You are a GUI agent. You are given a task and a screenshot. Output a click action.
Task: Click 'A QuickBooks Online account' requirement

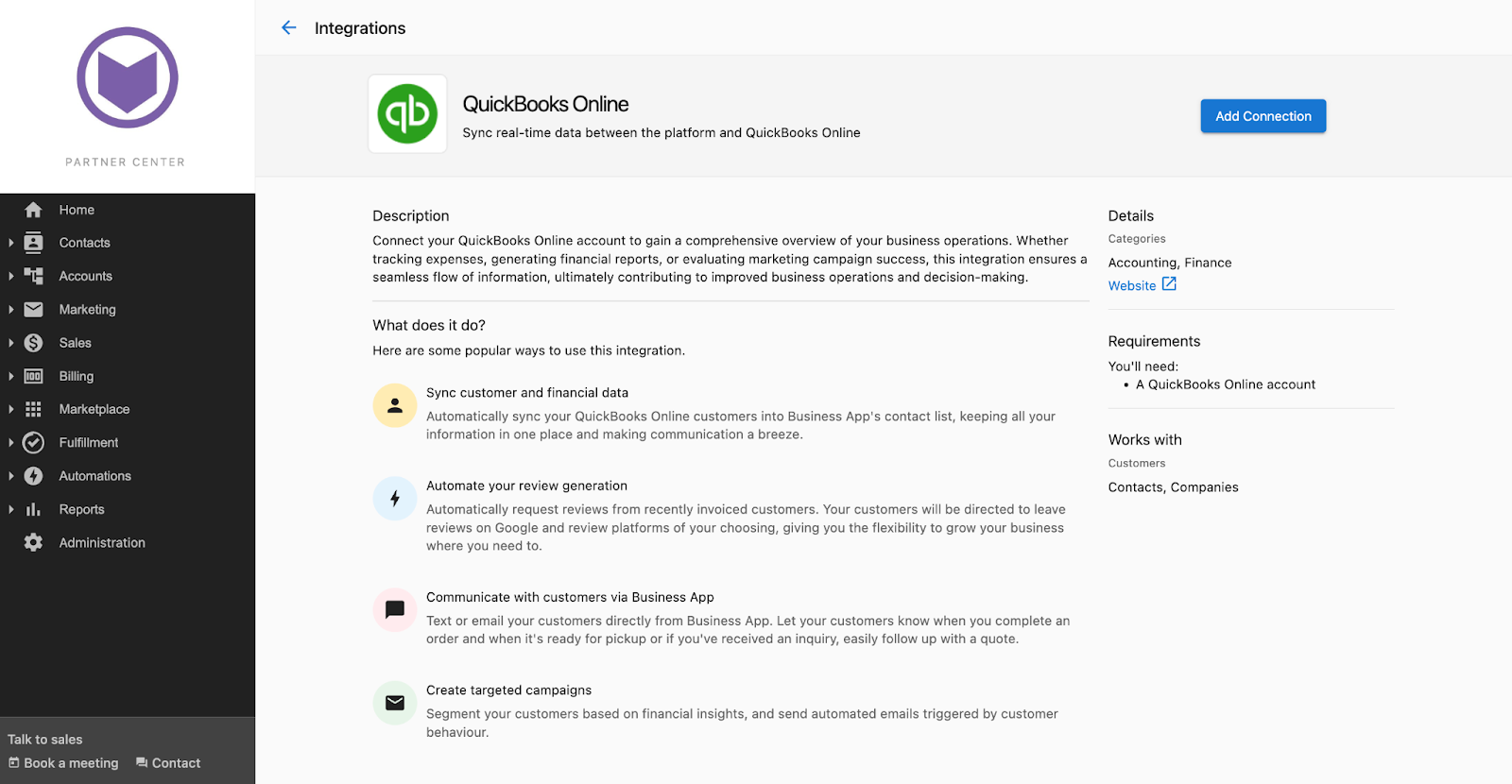pos(1226,384)
